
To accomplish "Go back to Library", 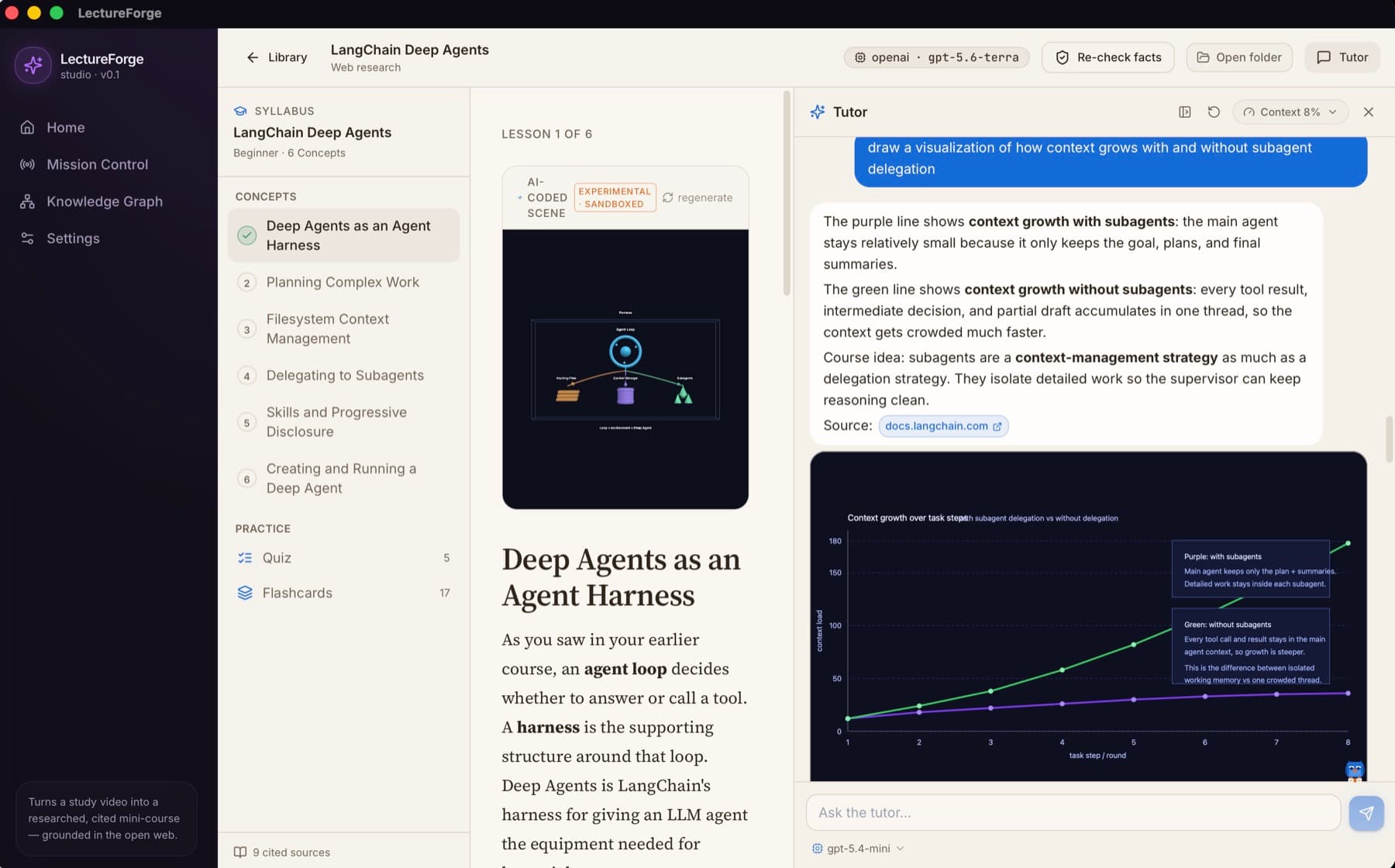I will pos(277,57).
